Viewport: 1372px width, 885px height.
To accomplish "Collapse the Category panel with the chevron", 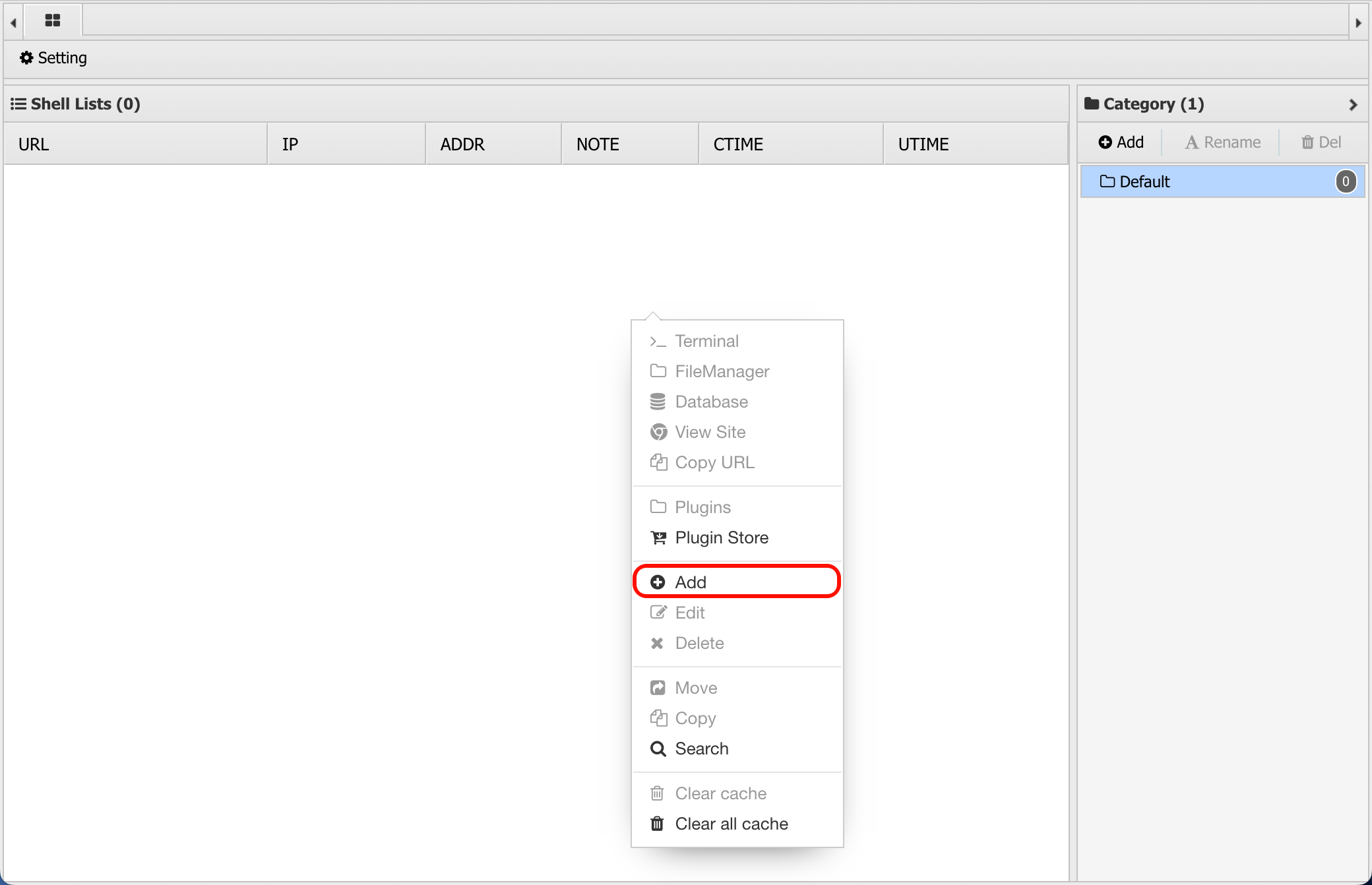I will coord(1353,105).
